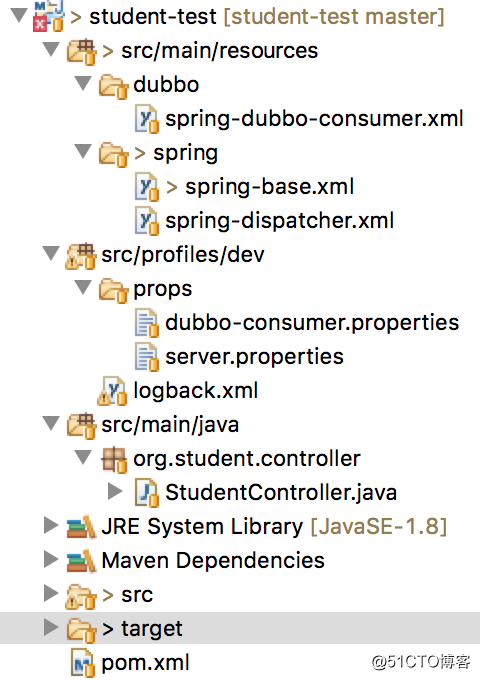Viewport: 480px width, 680px height.
Task: Select the props folder label
Action: coord(163,290)
